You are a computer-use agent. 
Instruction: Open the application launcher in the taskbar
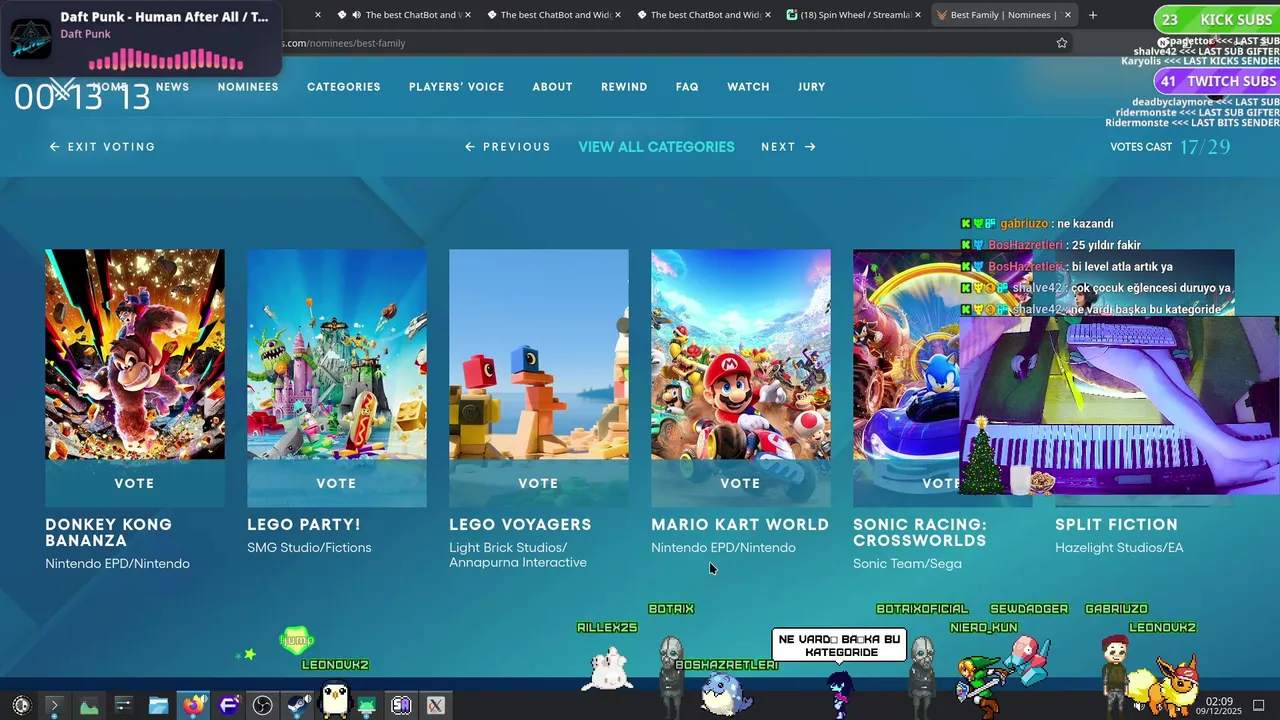point(21,706)
